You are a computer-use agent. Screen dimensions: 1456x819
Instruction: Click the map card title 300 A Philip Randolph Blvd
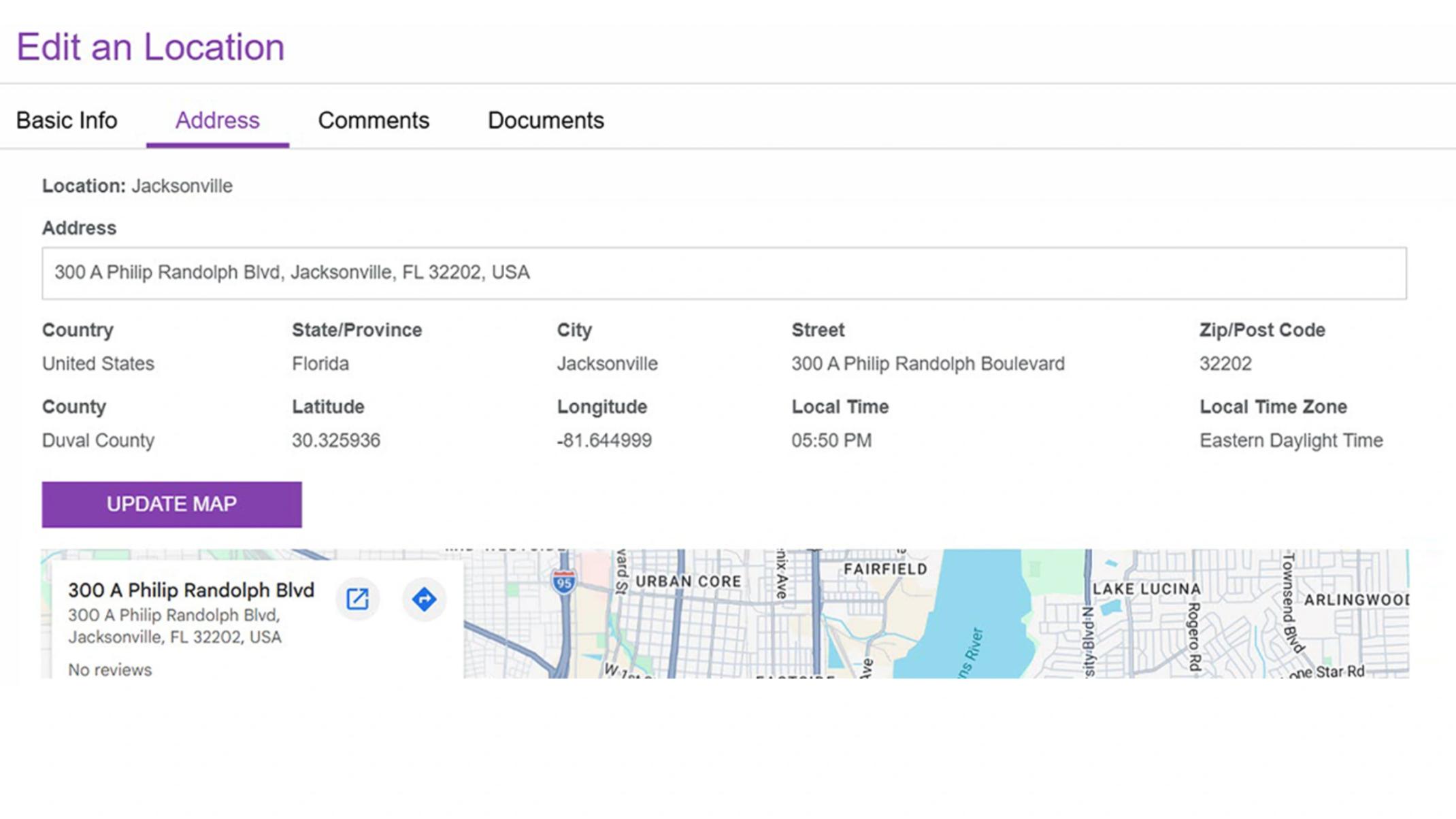[x=191, y=590]
